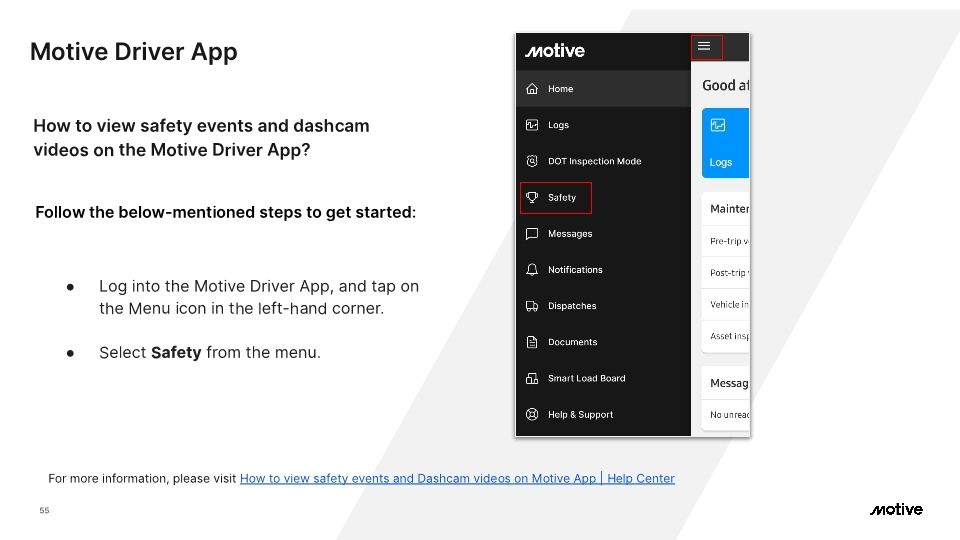Click the blue Logs card label

point(721,162)
